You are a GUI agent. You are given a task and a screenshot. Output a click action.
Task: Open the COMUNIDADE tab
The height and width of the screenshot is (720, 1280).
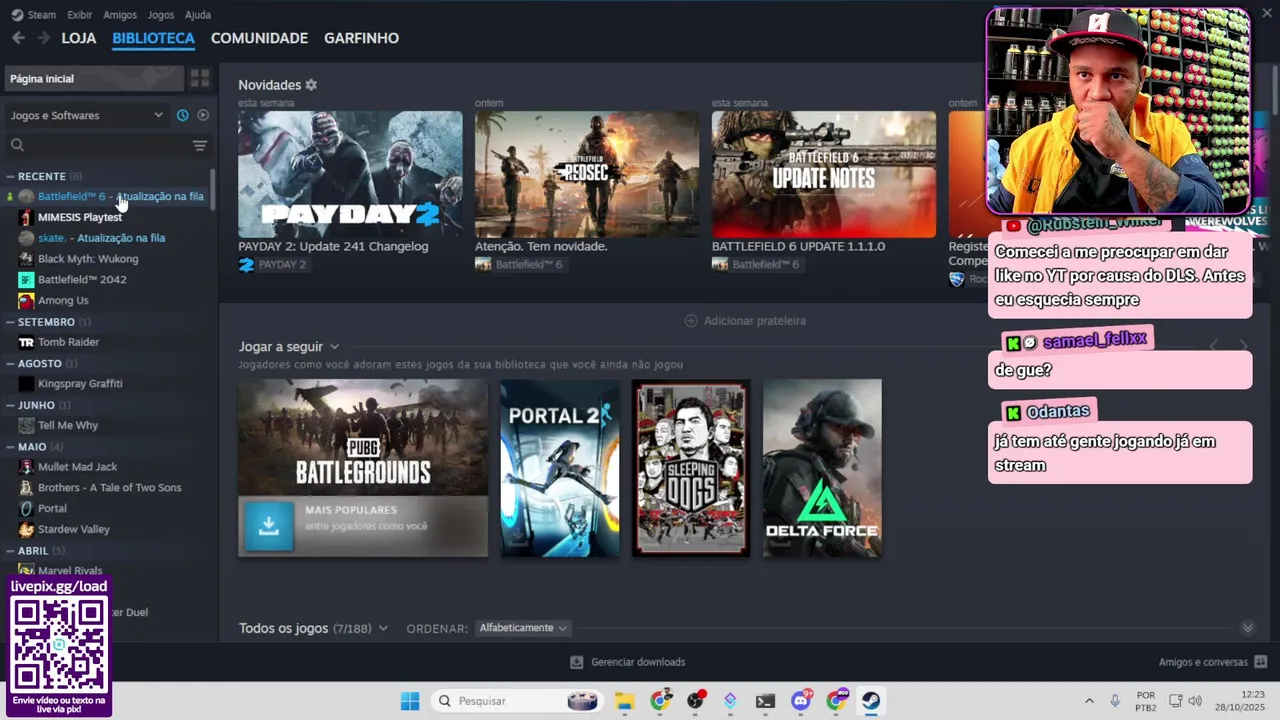click(x=259, y=38)
